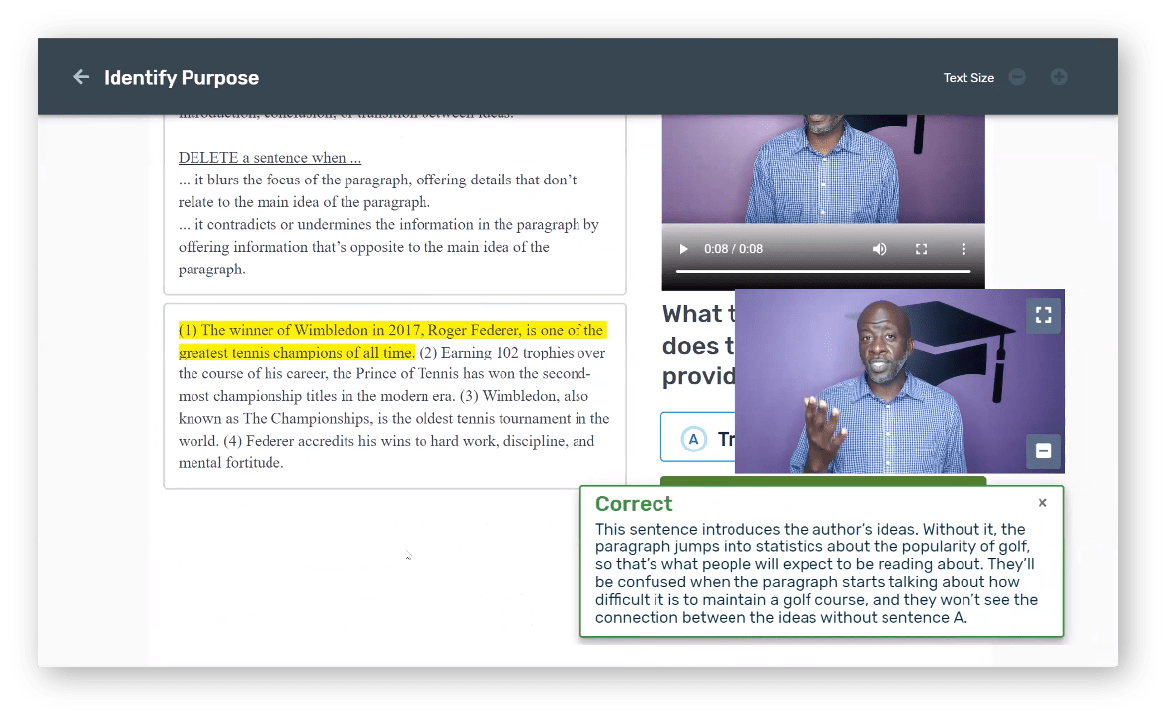1170x719 pixels.
Task: Click the sentence 'Earning 102 trophies over'
Action: pyautogui.click(x=523, y=353)
